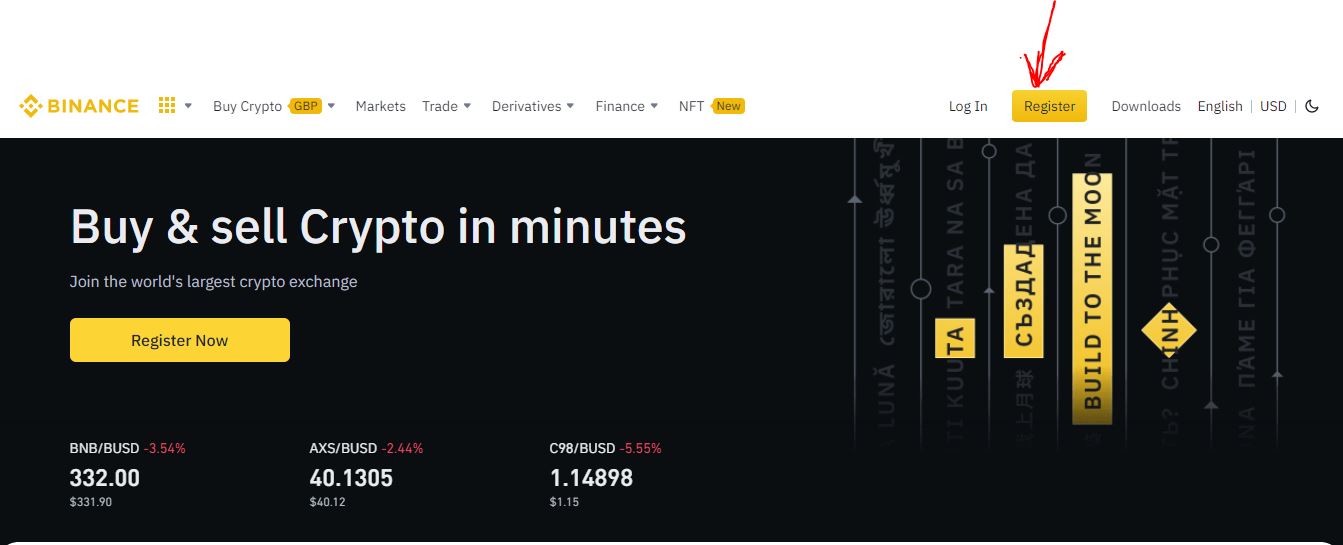This screenshot has width=1343, height=545.
Task: Change the USD currency setting
Action: tap(1273, 106)
